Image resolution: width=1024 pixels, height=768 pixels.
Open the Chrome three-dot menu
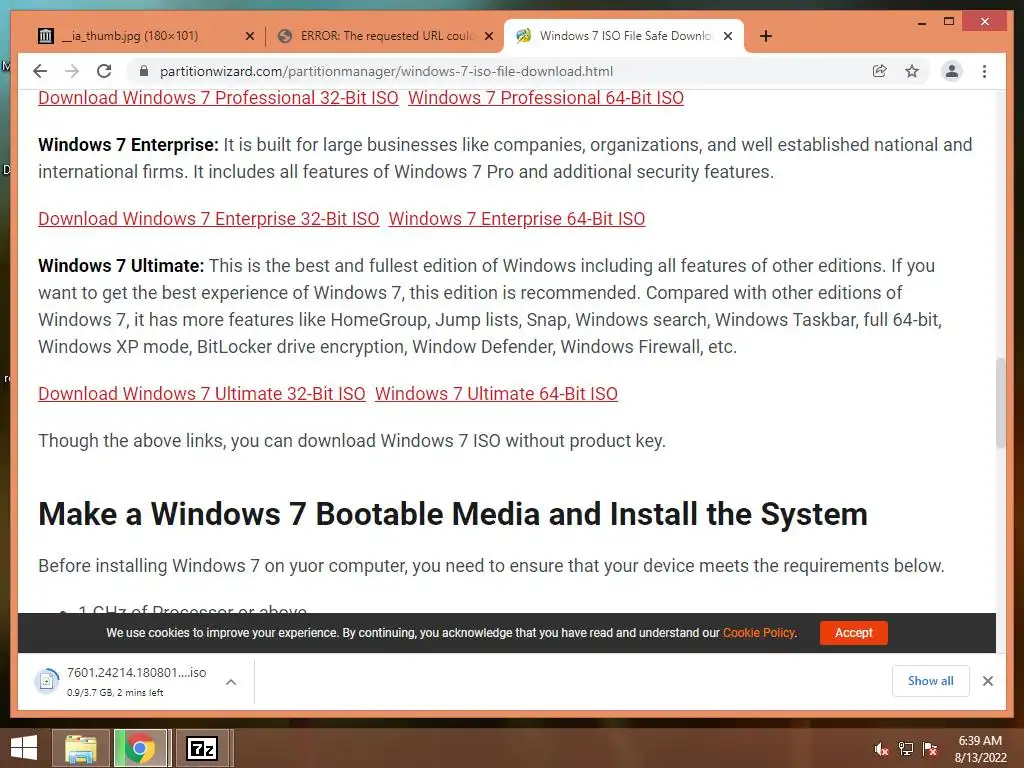(x=984, y=71)
